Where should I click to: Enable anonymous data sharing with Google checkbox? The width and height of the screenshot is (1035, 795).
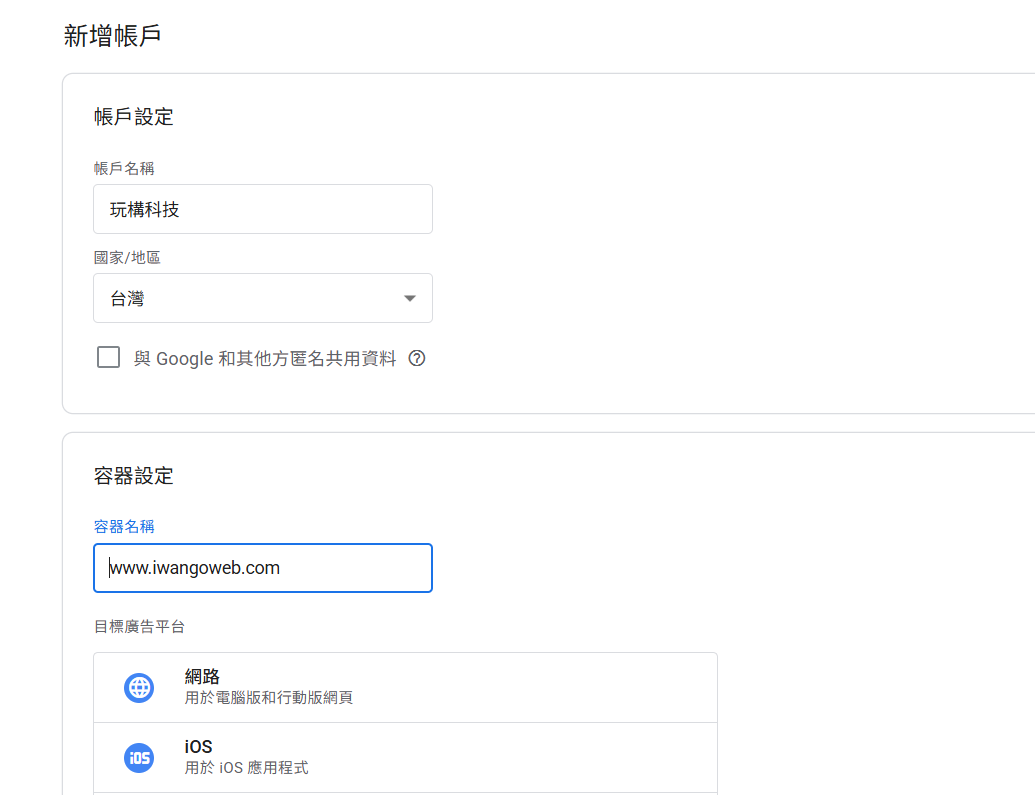(x=108, y=357)
